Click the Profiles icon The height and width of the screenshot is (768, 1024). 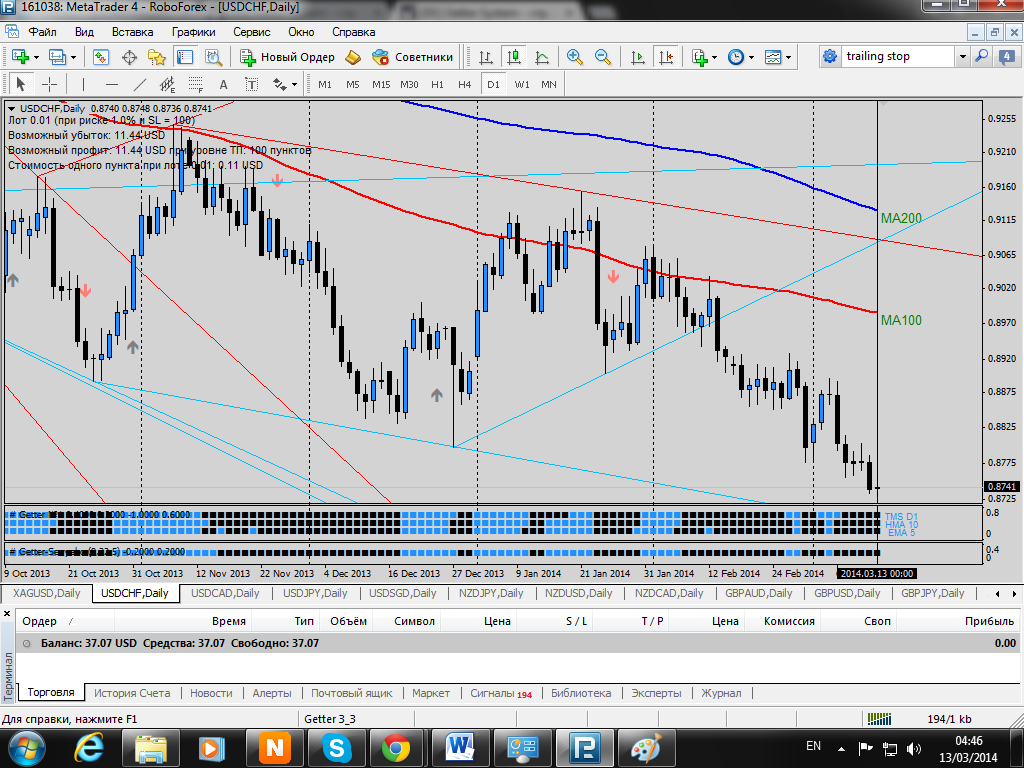pos(57,57)
